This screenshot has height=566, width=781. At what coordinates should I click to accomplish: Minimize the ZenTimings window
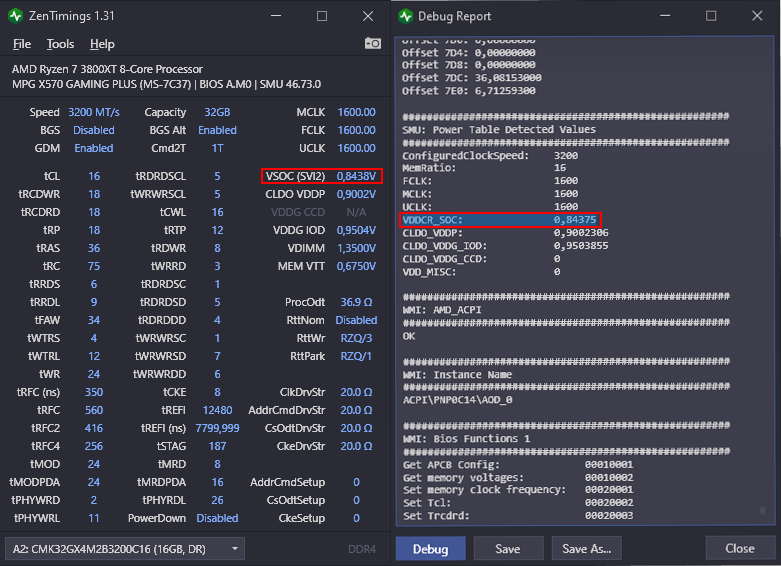tap(276, 16)
